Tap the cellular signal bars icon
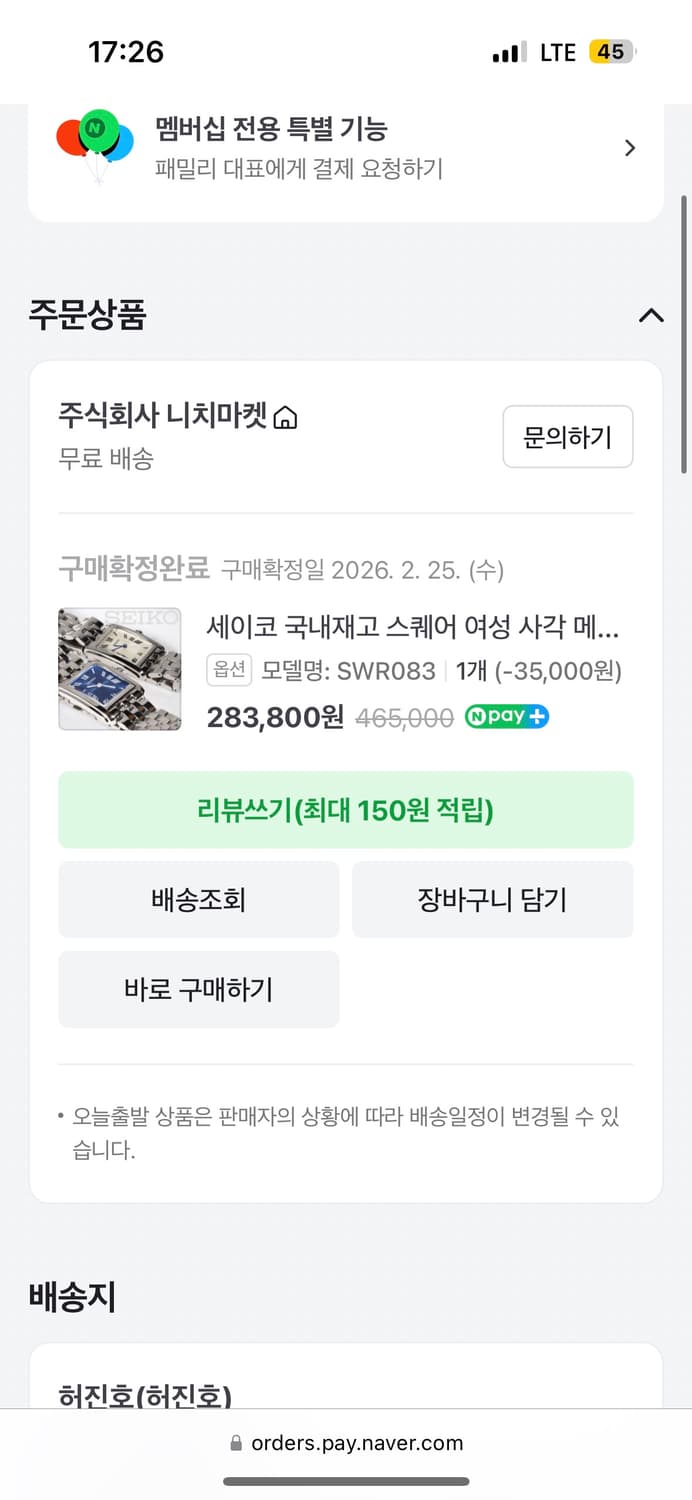The height and width of the screenshot is (1500, 692). tap(508, 51)
